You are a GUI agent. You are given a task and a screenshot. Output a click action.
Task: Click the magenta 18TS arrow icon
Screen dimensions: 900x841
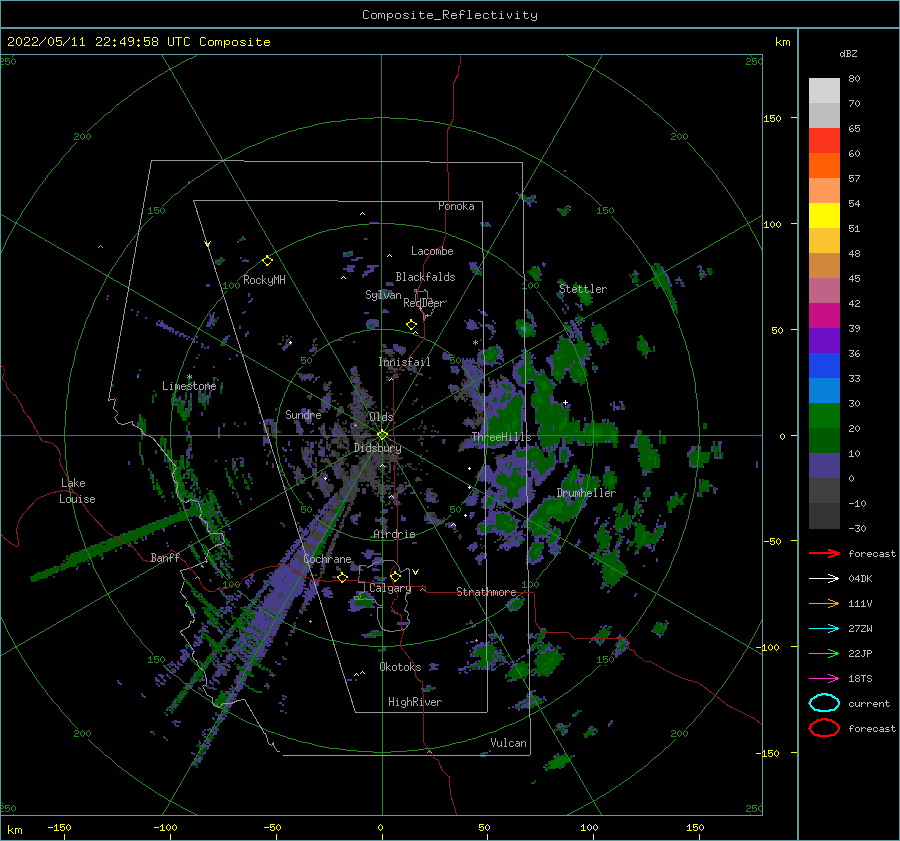[824, 679]
